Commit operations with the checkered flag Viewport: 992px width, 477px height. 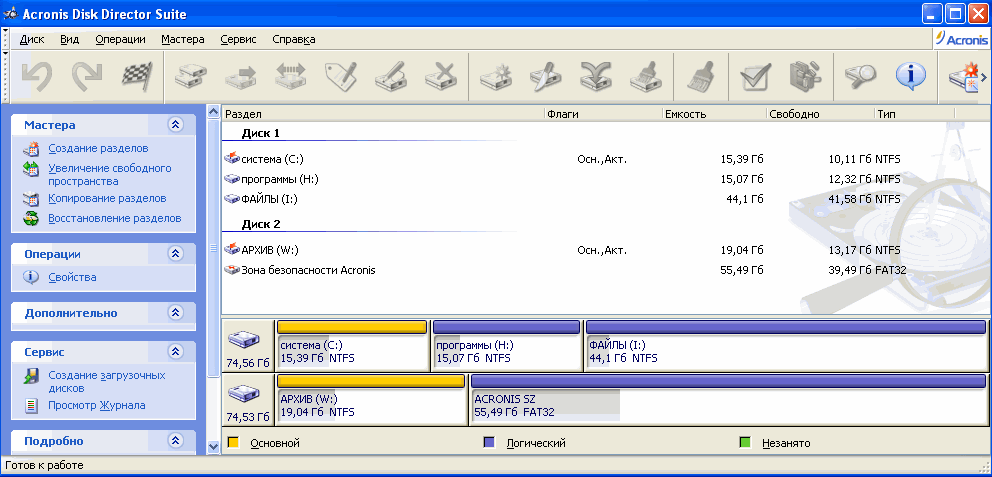point(137,77)
